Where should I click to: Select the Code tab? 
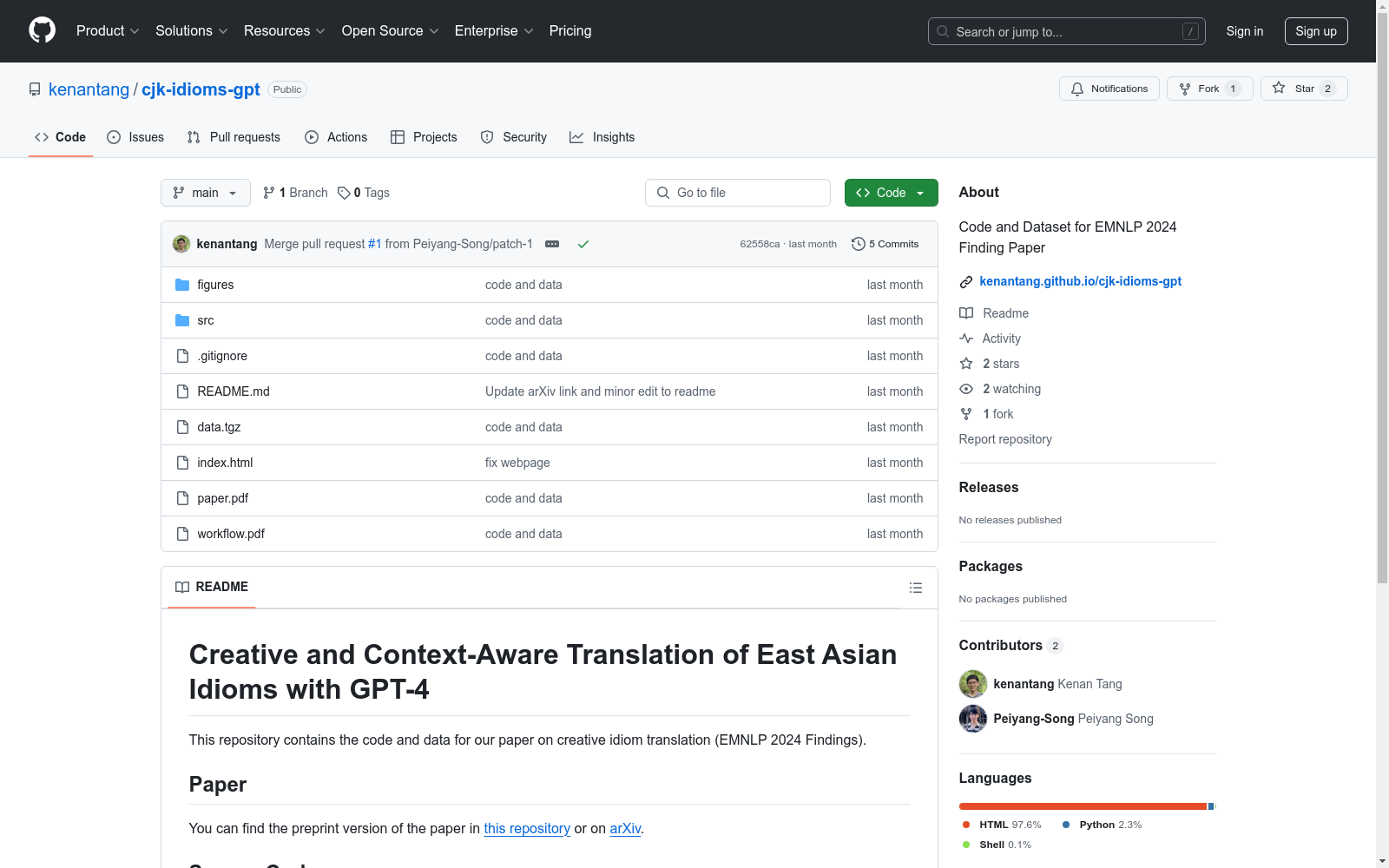(x=61, y=137)
